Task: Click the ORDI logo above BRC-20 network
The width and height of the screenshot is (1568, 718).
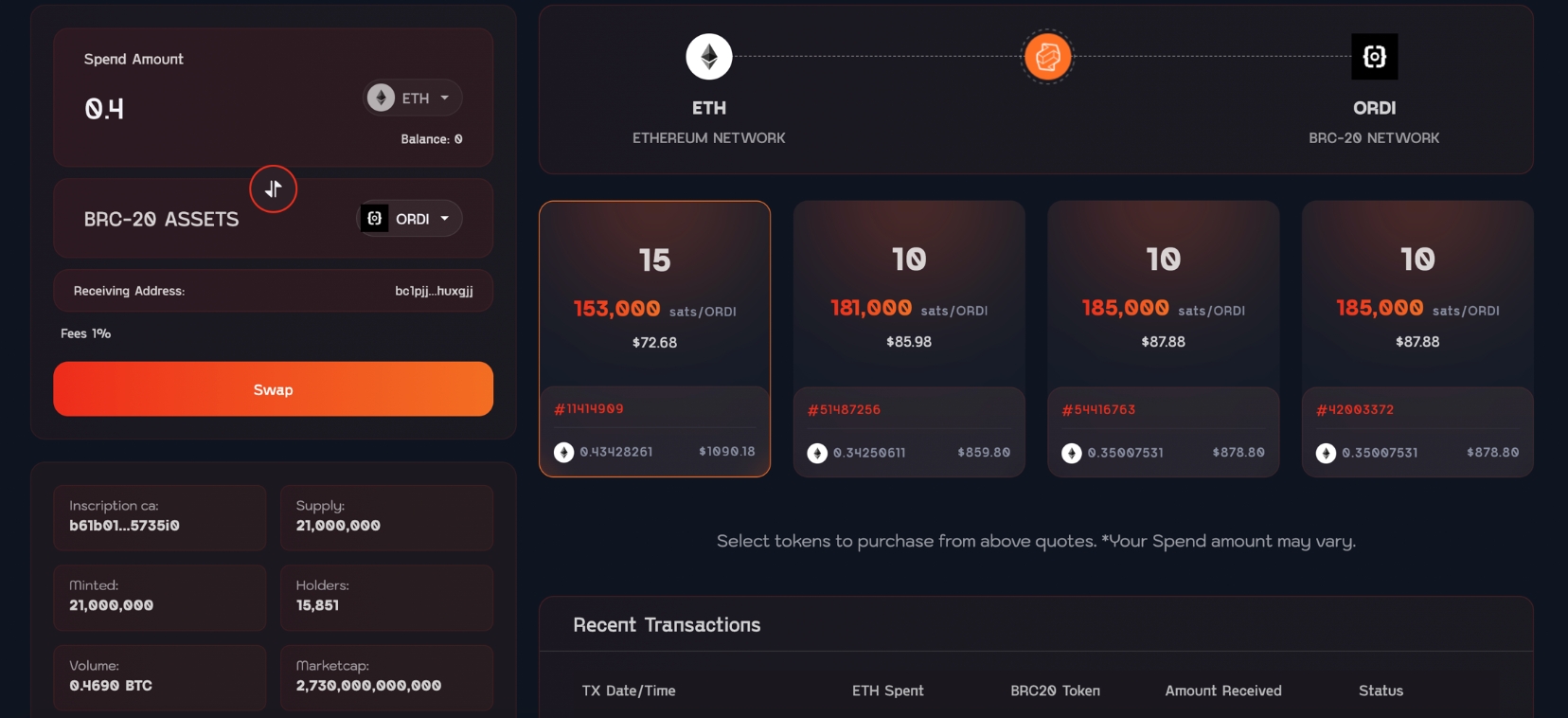Action: click(1374, 57)
